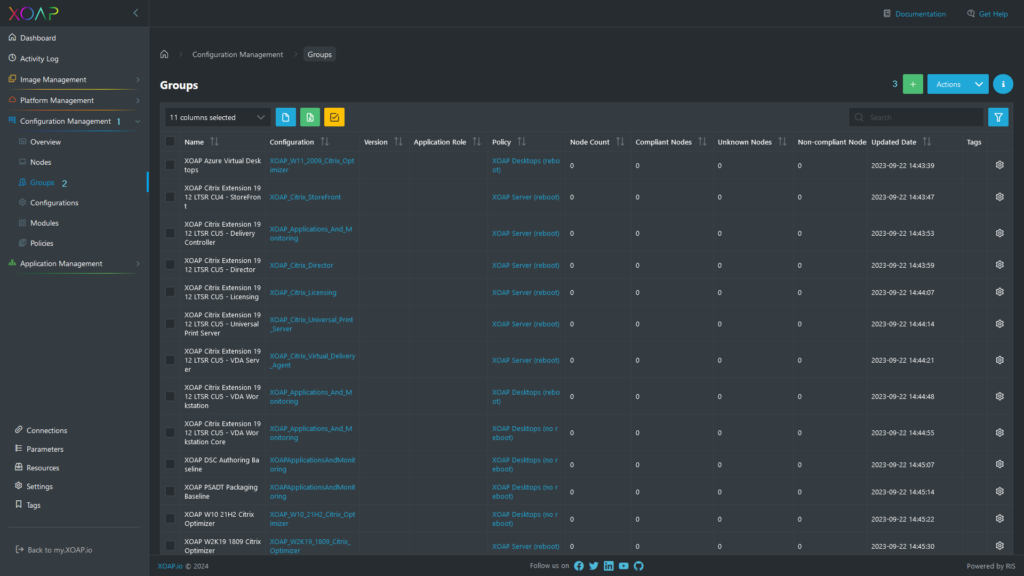The width and height of the screenshot is (1024, 576).
Task: Open the 11 columns selected dropdown
Action: tap(217, 118)
